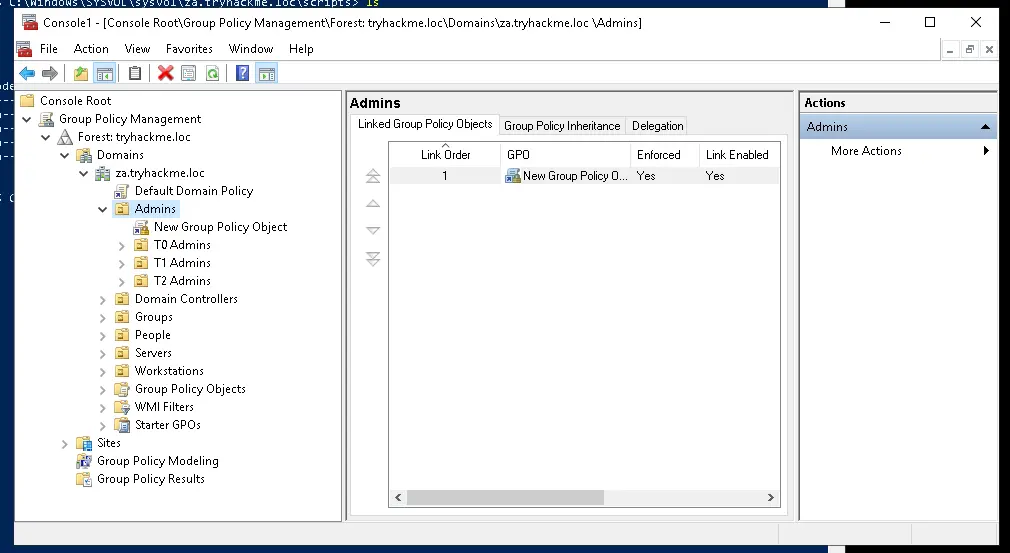The height and width of the screenshot is (553, 1010).
Task: Click the Group Policy Modeling icon
Action: pyautogui.click(x=84, y=461)
